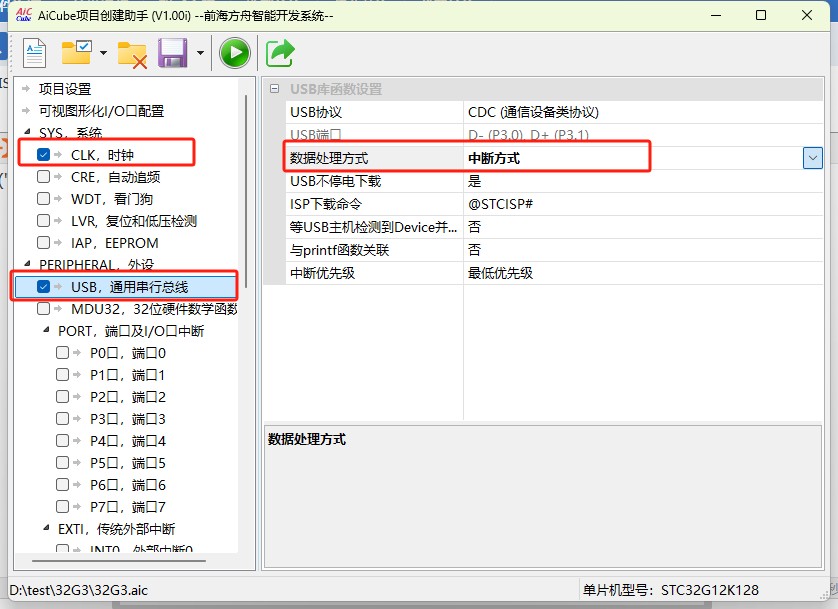Click the 最低优先级 value cell

[x=643, y=273]
